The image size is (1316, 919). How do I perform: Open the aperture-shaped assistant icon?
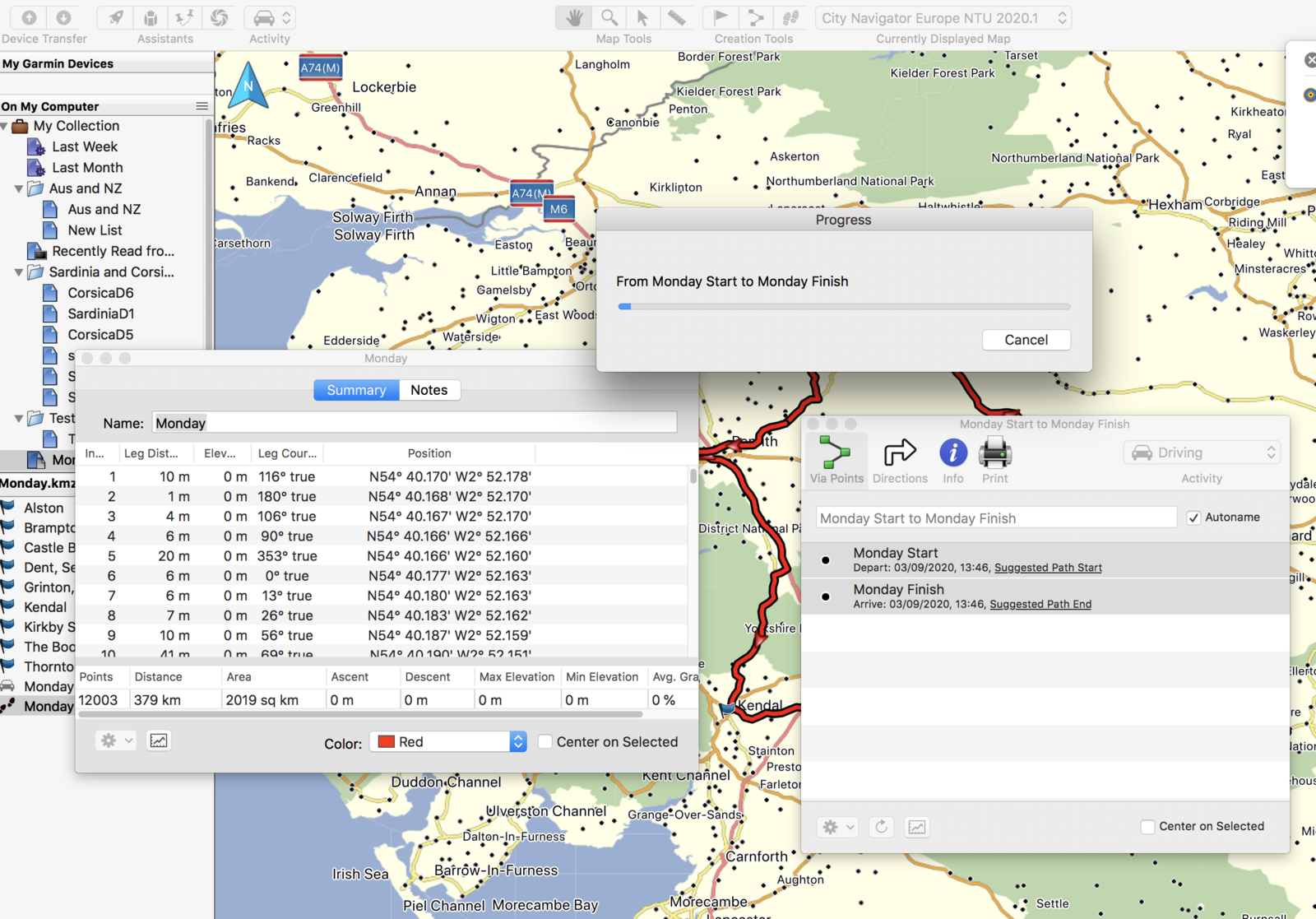219,17
